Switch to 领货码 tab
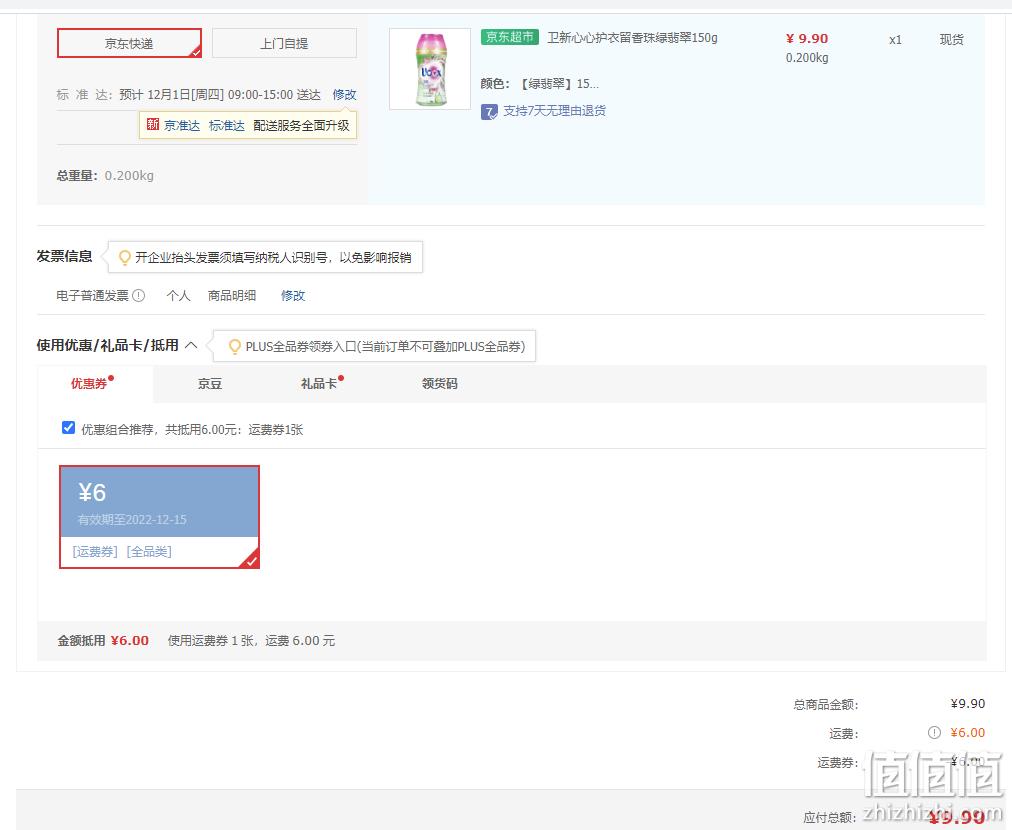This screenshot has height=830, width=1012. (x=440, y=383)
